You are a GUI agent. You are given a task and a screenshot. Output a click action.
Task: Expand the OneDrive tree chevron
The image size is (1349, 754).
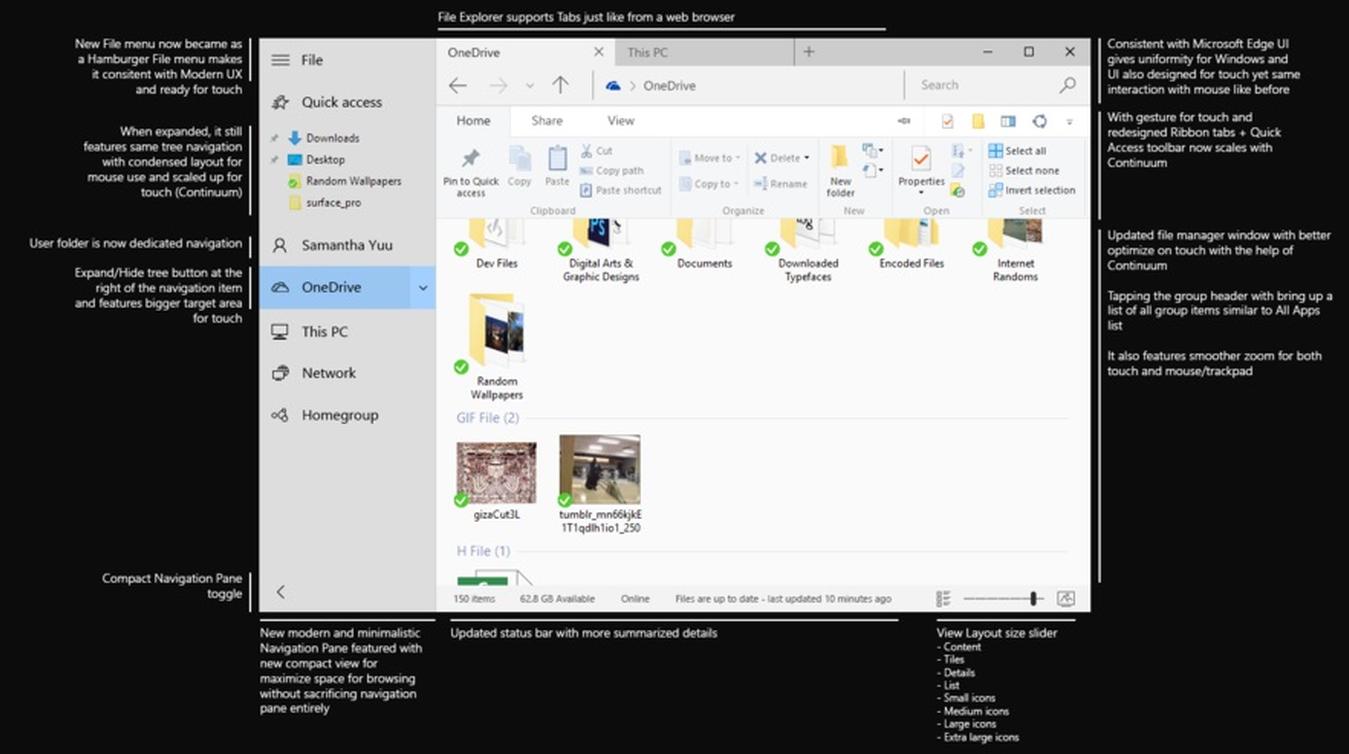(x=423, y=288)
